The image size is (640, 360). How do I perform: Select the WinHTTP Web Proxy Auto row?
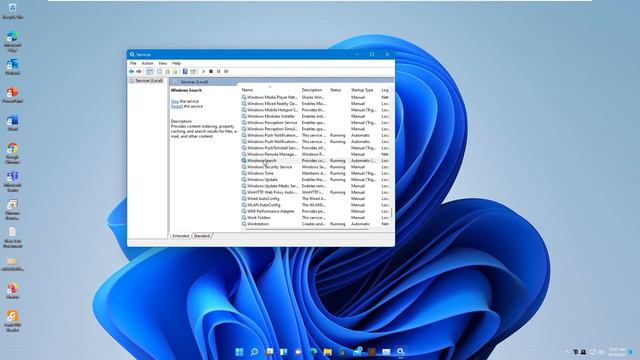point(315,192)
